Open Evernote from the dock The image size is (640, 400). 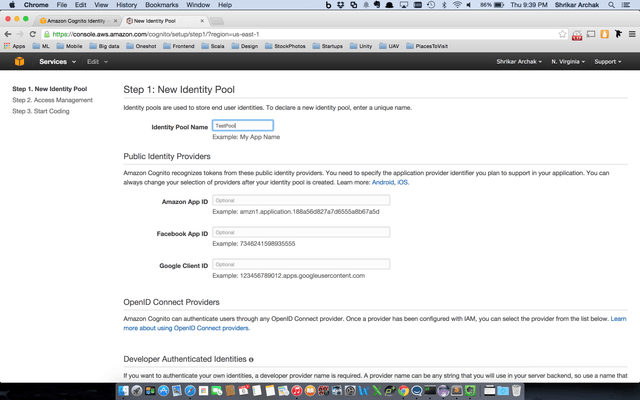coord(470,391)
